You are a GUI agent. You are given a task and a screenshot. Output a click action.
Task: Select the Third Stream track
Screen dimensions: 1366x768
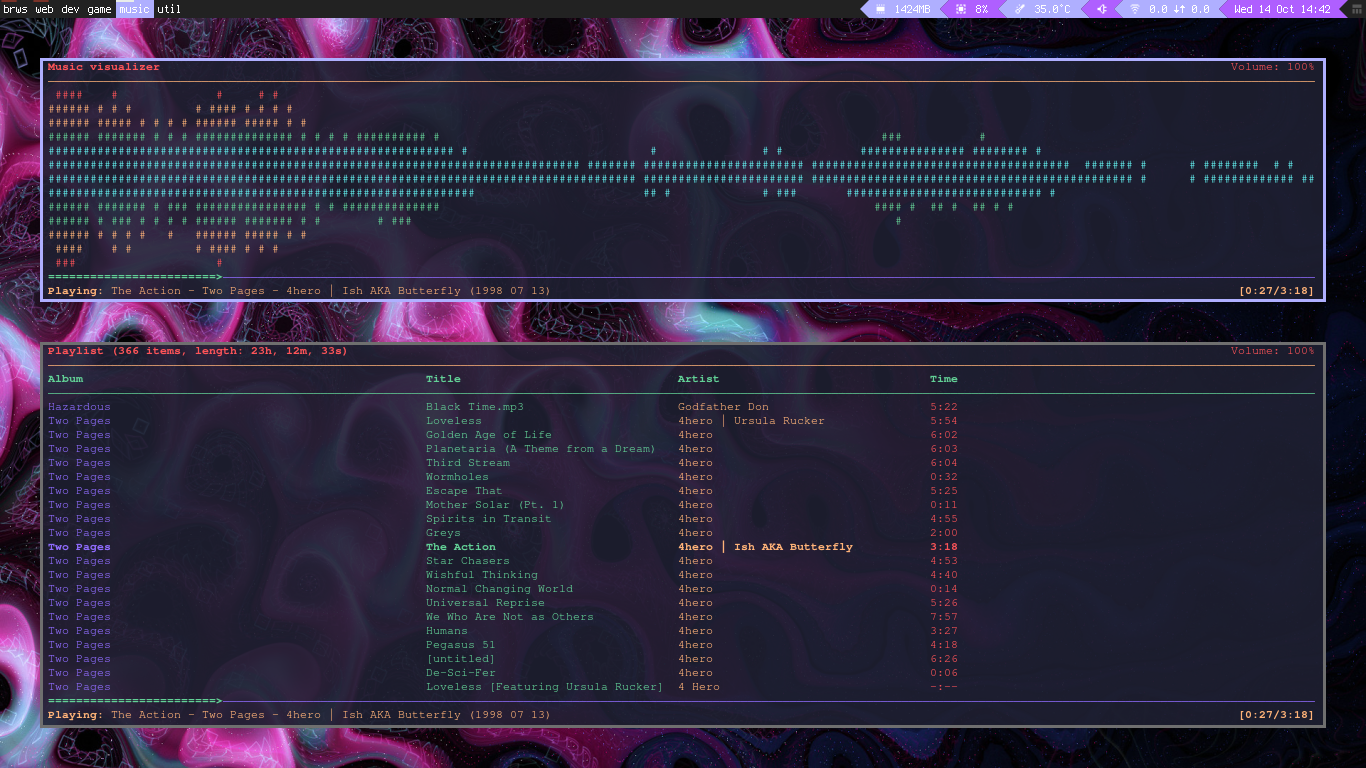click(467, 463)
